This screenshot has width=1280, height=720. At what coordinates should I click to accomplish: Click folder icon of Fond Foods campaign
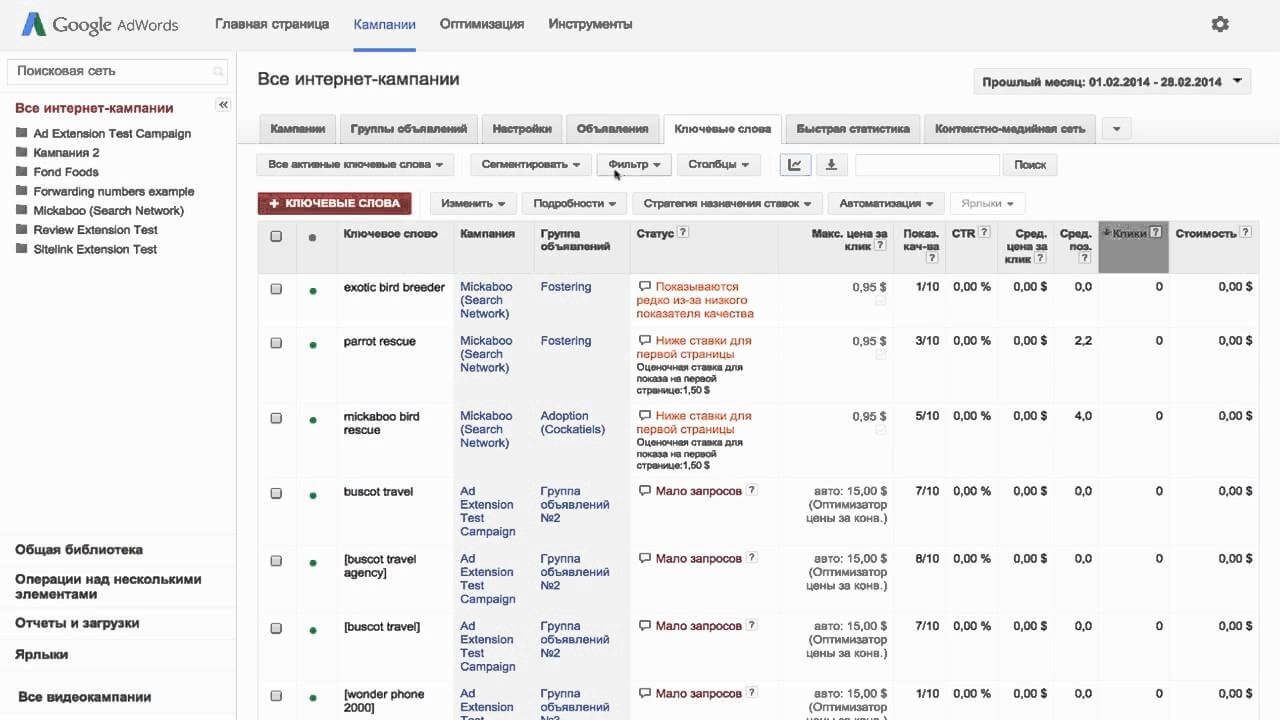pos(22,172)
